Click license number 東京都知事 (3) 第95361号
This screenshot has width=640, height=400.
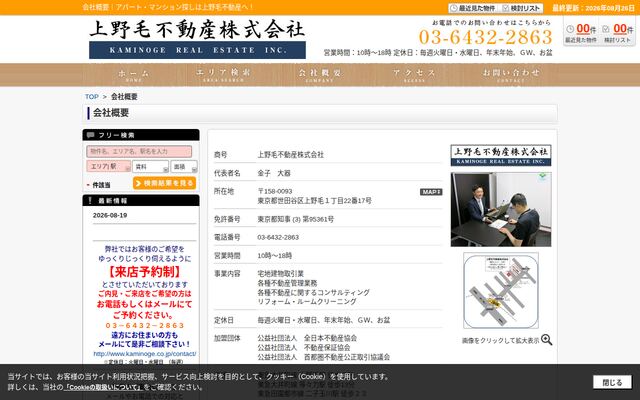coord(296,219)
